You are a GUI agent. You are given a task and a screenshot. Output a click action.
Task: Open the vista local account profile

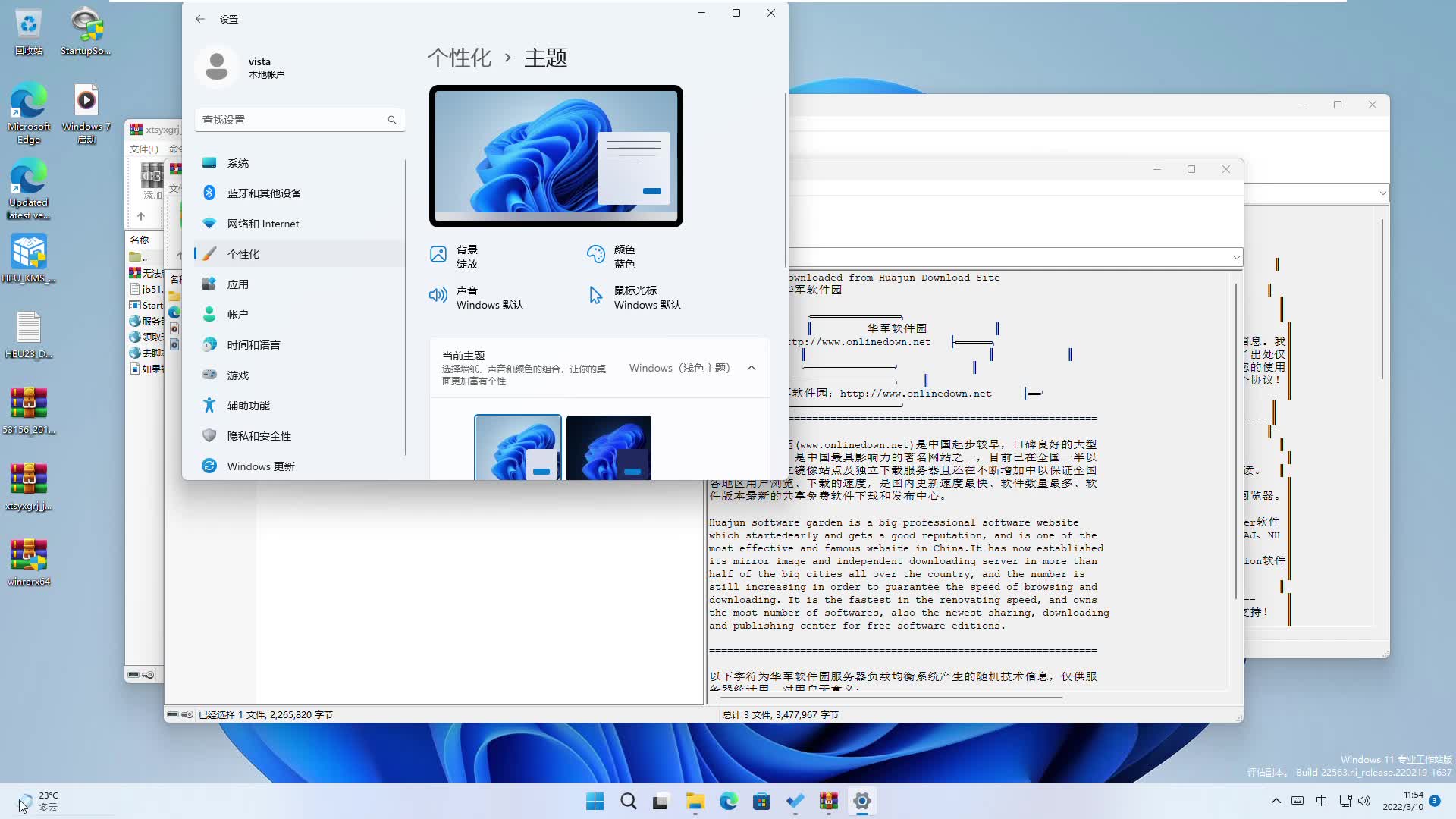coord(241,67)
